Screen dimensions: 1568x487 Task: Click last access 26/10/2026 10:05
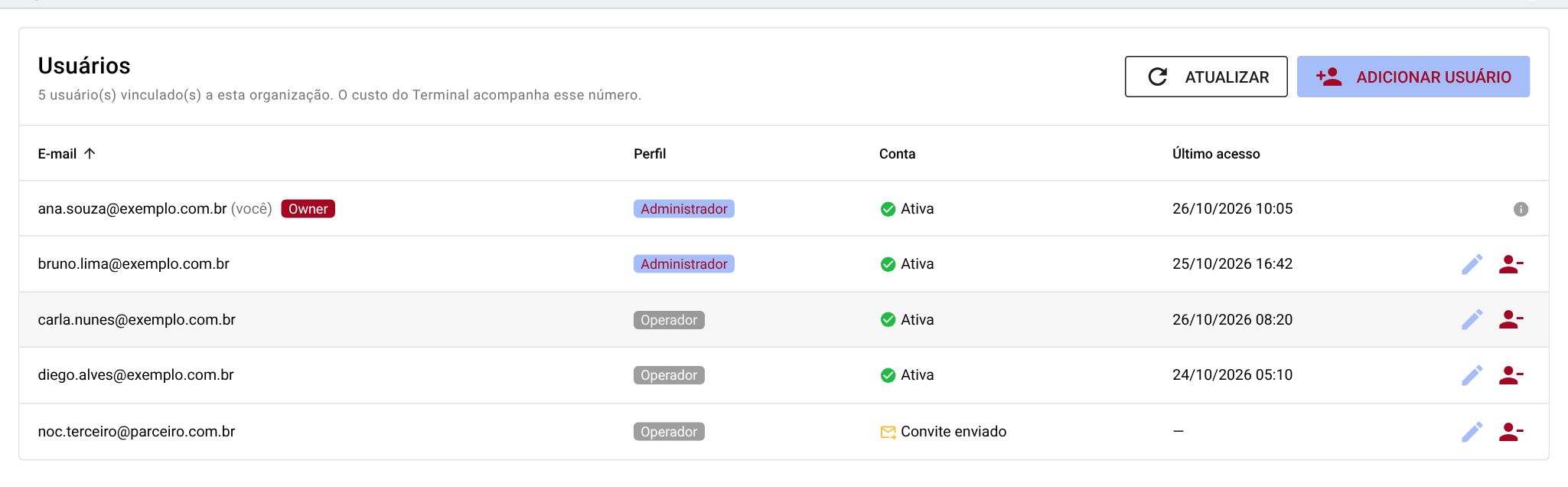point(1232,209)
